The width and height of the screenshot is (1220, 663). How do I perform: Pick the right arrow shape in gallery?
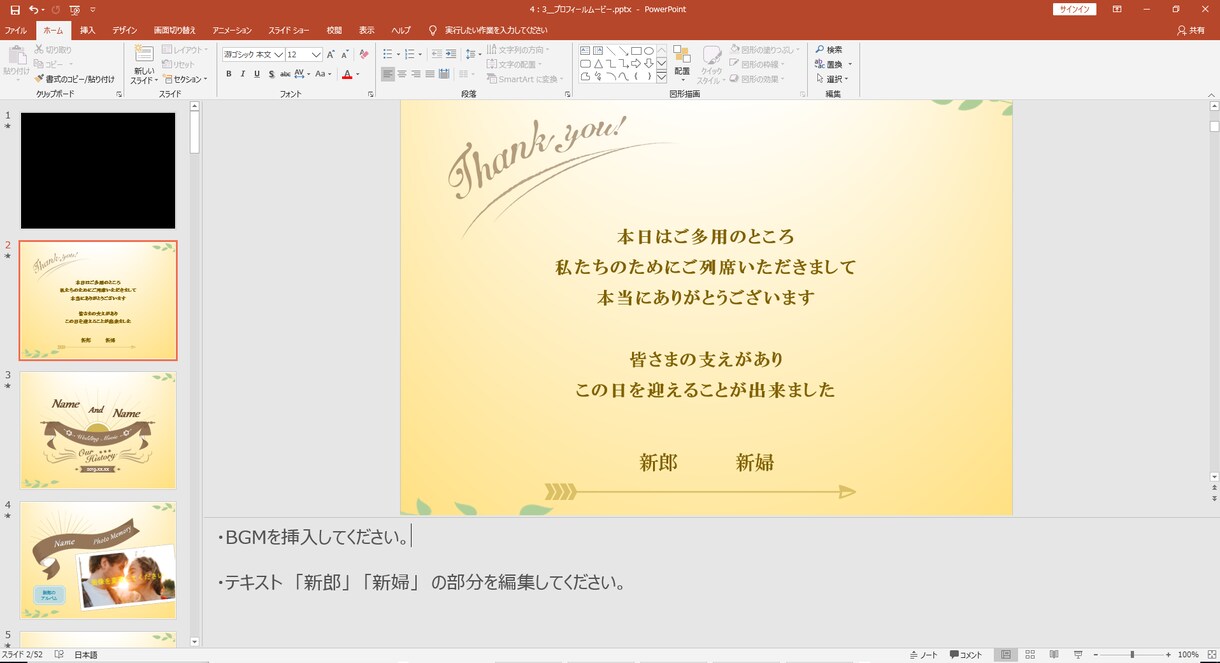[x=636, y=63]
